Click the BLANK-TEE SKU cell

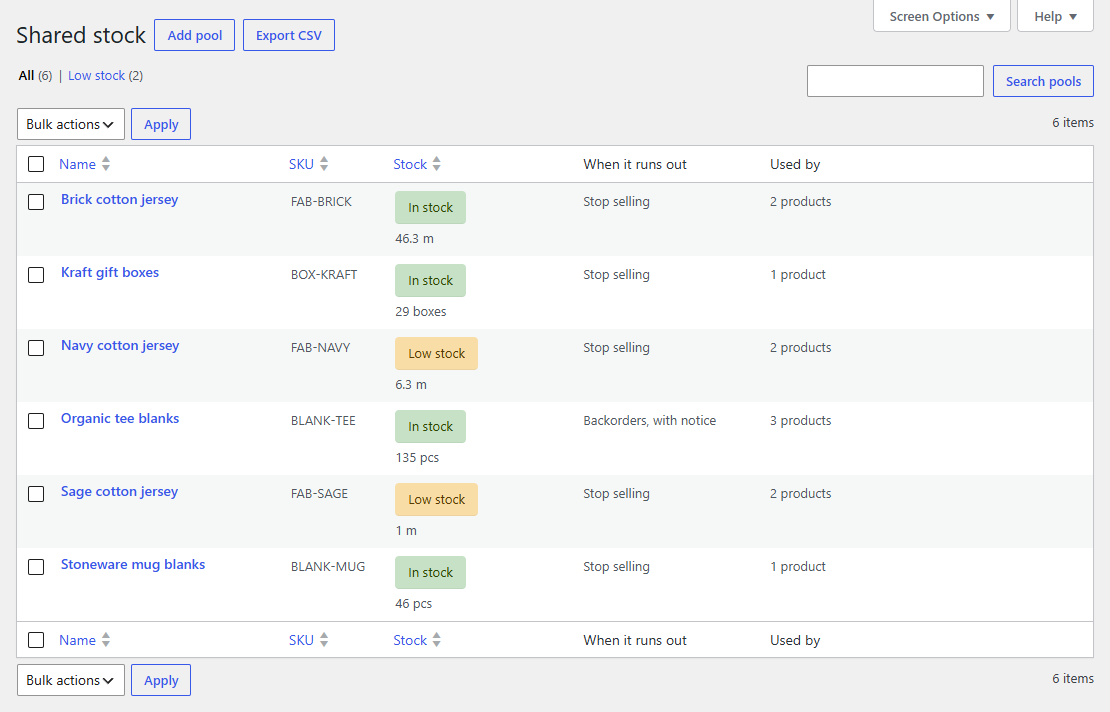pyautogui.click(x=324, y=420)
